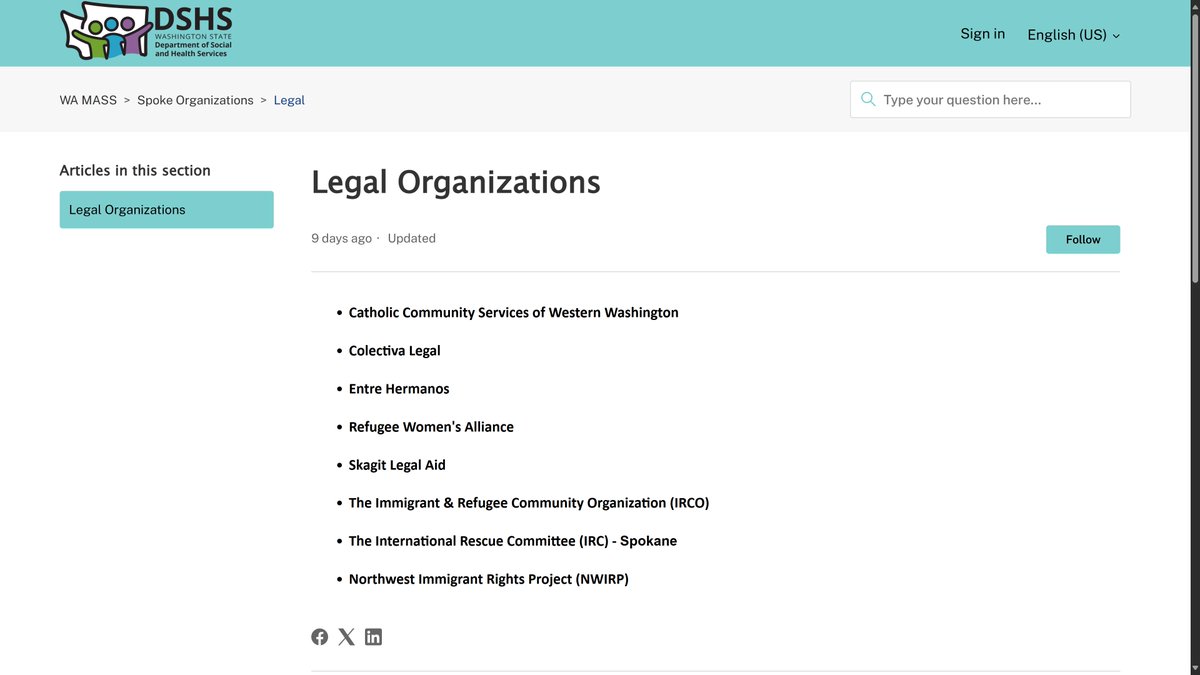Focus the 'Type your question here' search field
Viewport: 1200px width, 675px height.
click(x=990, y=100)
